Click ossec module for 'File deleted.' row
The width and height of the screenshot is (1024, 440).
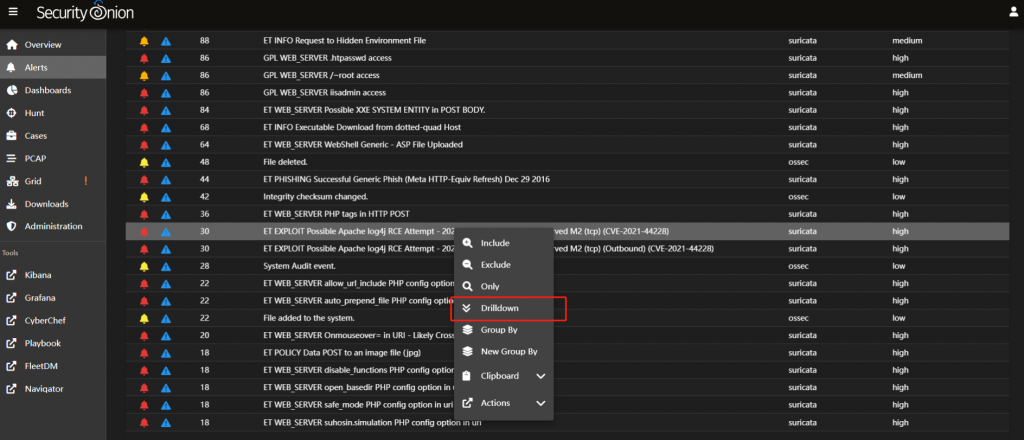[799, 162]
